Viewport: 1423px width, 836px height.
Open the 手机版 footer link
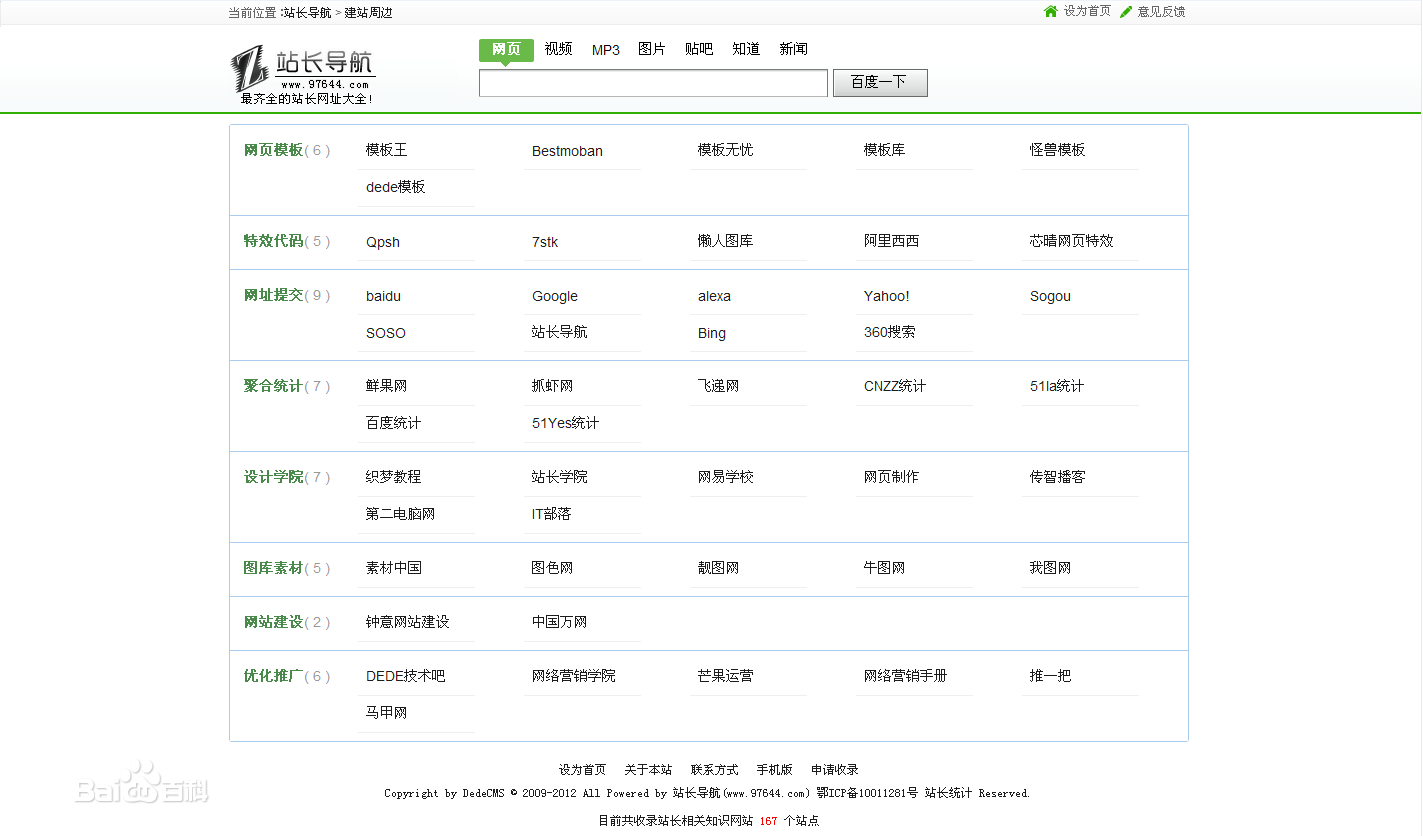pos(775,769)
